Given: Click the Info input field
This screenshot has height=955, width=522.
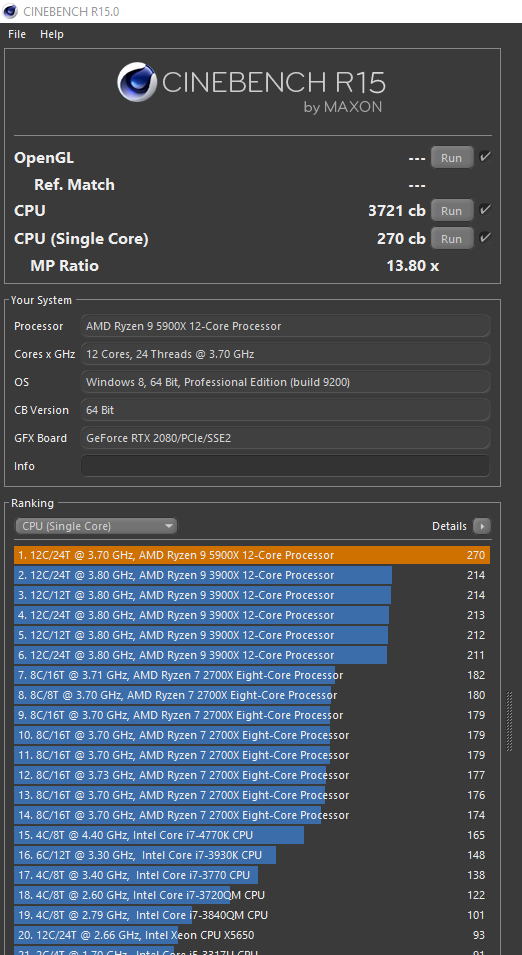Looking at the screenshot, I should point(285,466).
